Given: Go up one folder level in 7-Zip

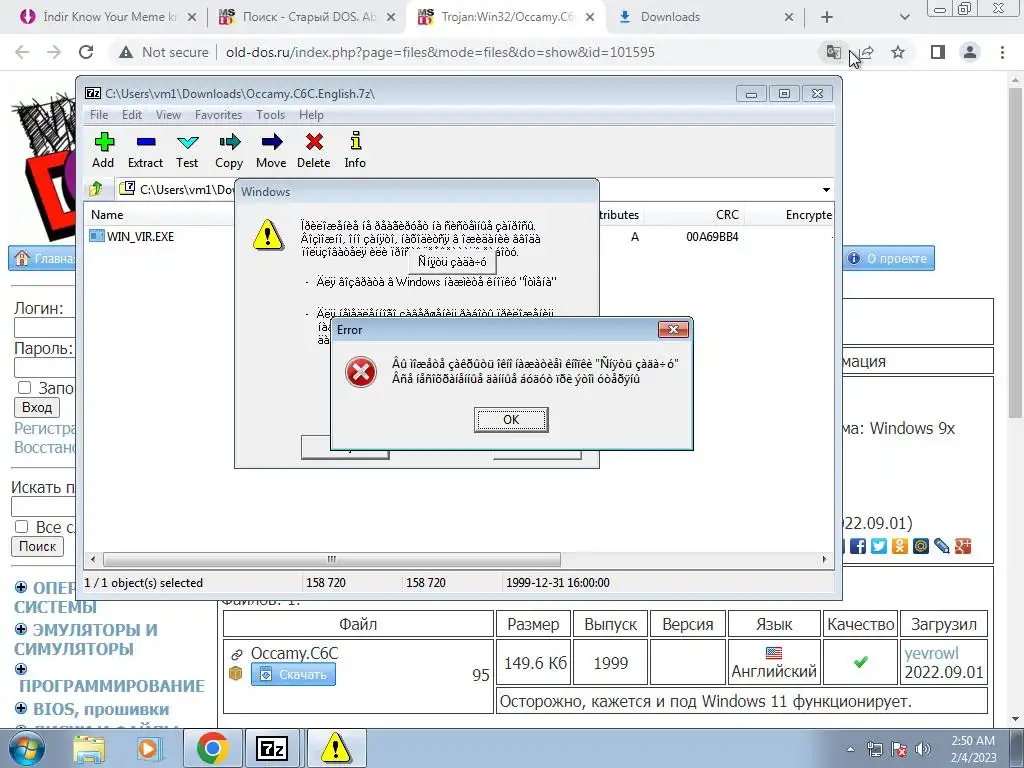Looking at the screenshot, I should point(96,189).
